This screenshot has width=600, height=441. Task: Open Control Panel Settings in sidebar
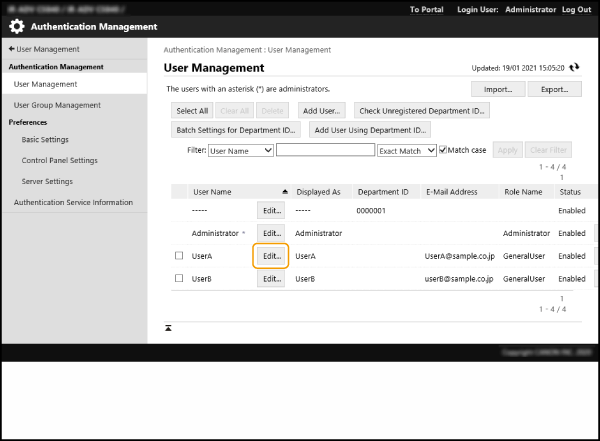59,160
